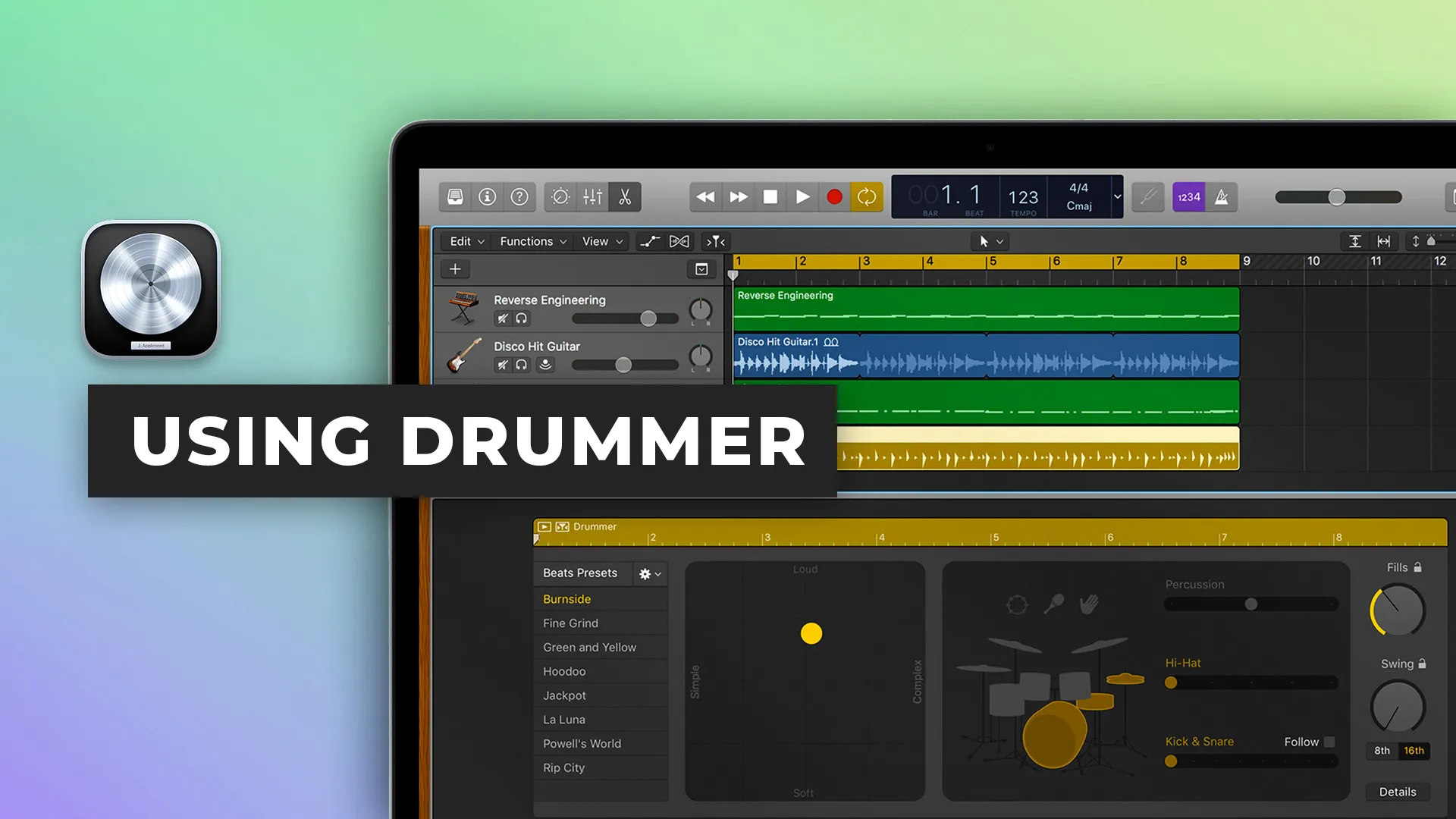The image size is (1456, 819).
Task: Select the Fine Grind beat preset
Action: 601,623
